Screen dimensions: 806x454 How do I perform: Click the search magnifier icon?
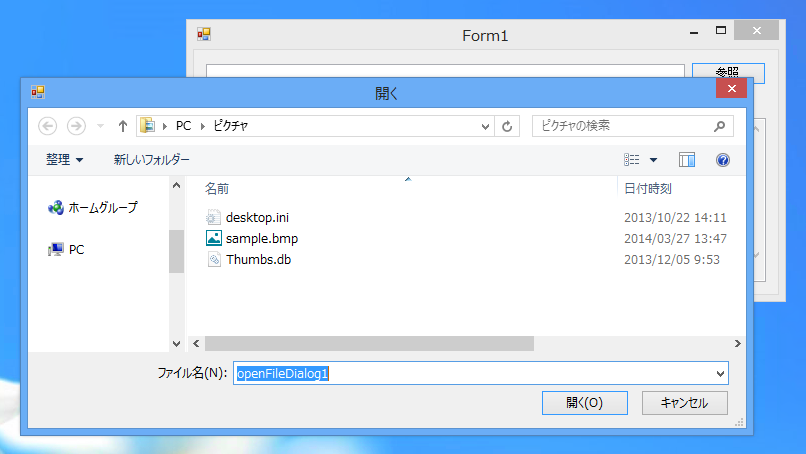click(719, 126)
